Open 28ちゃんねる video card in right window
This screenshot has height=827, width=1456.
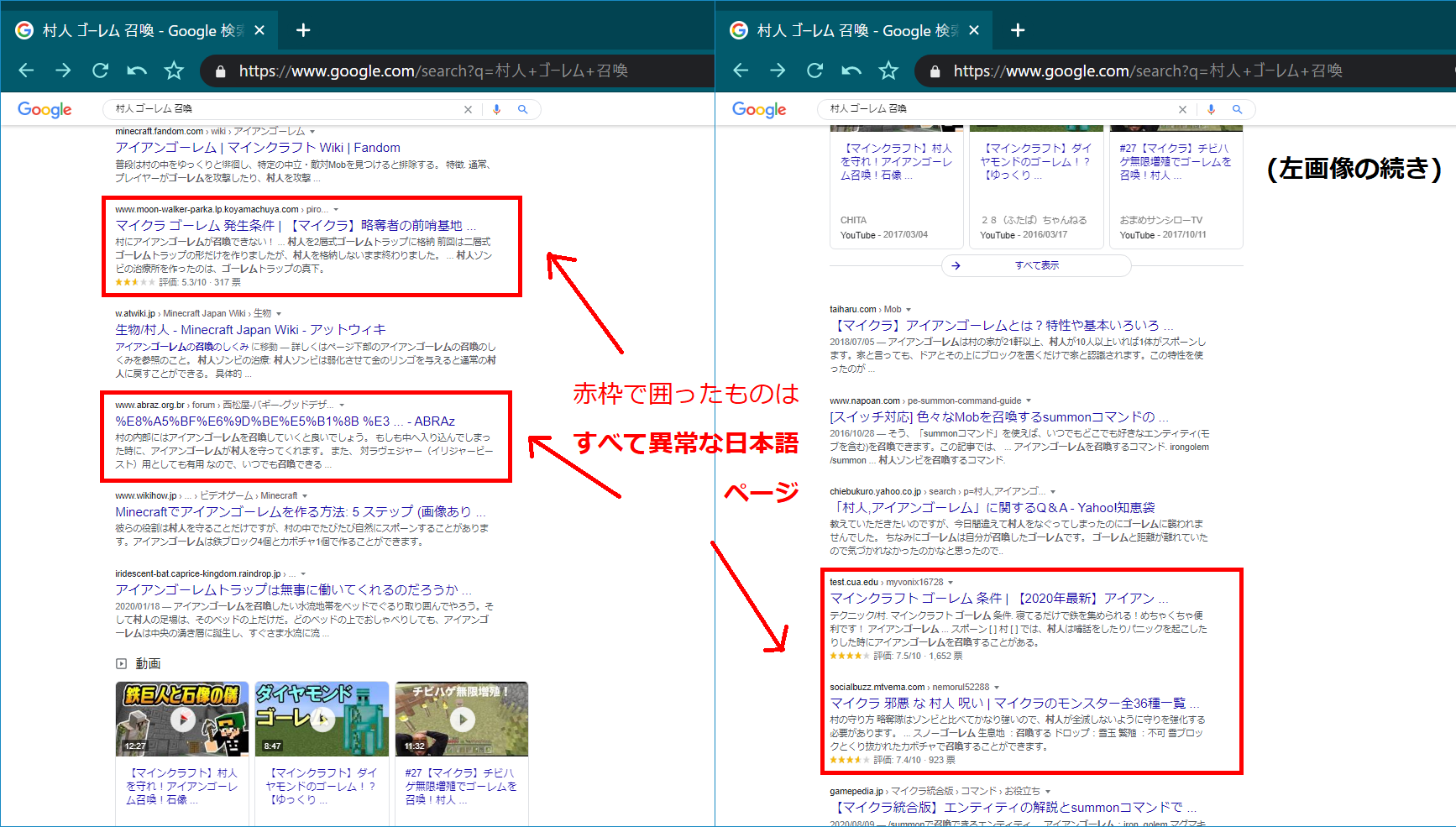[1036, 187]
